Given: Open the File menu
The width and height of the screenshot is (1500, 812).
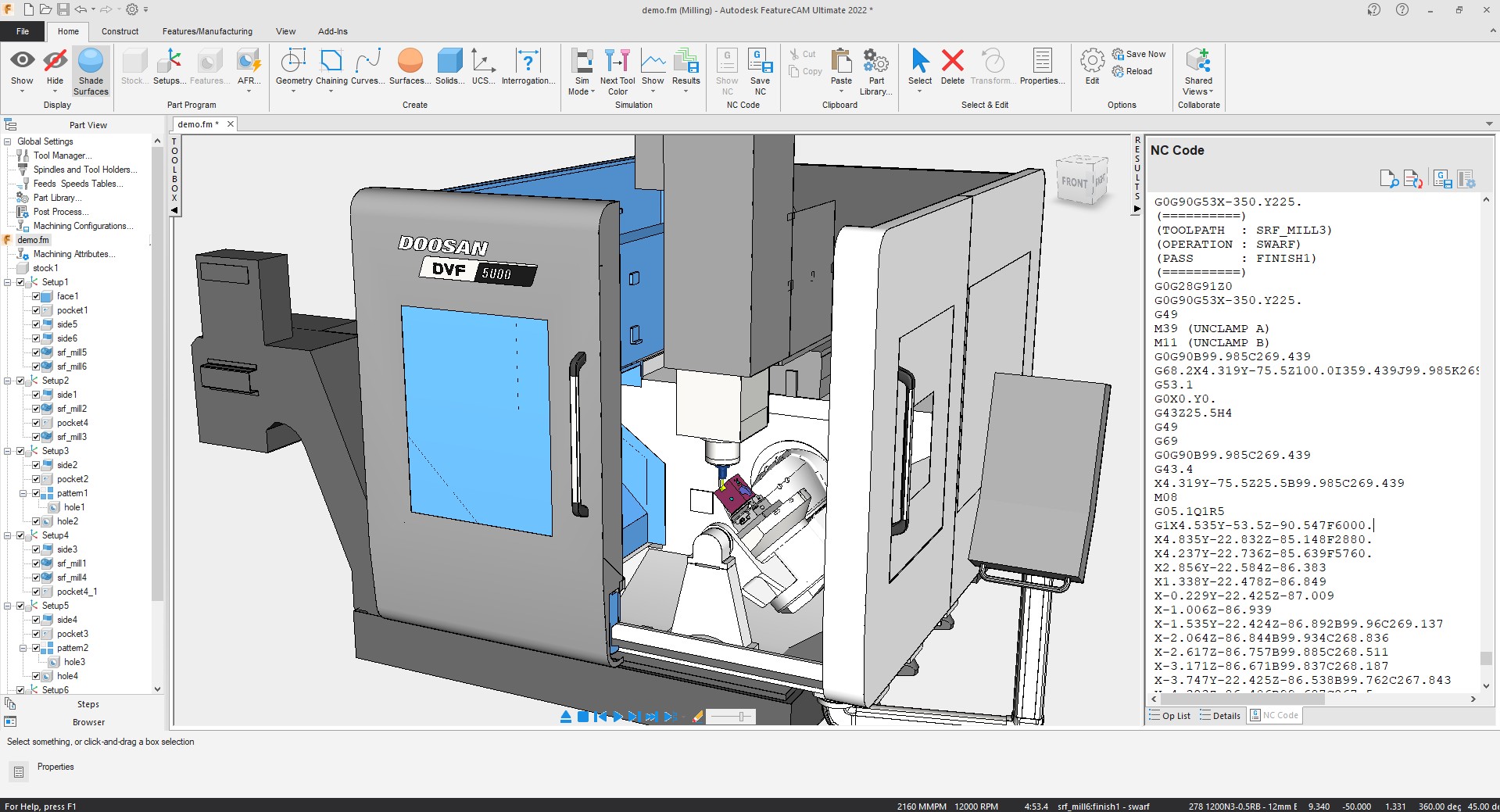Looking at the screenshot, I should tap(23, 31).
